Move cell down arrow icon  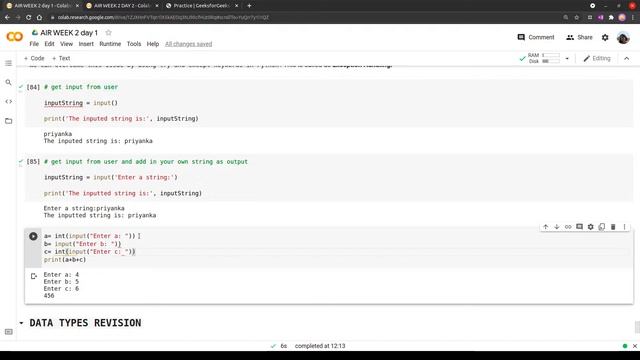pyautogui.click(x=557, y=227)
